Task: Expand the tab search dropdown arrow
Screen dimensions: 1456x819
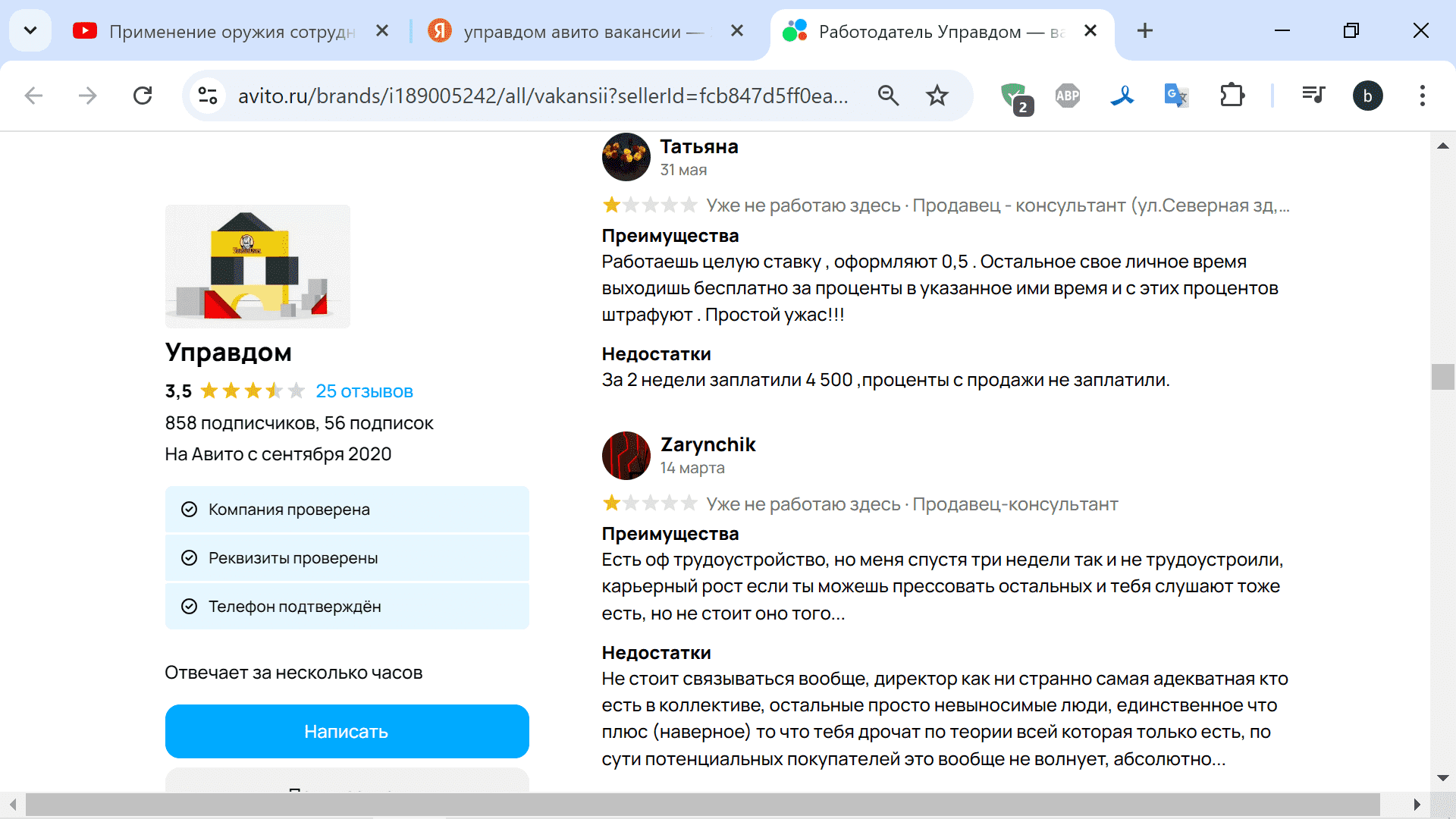Action: coord(30,31)
